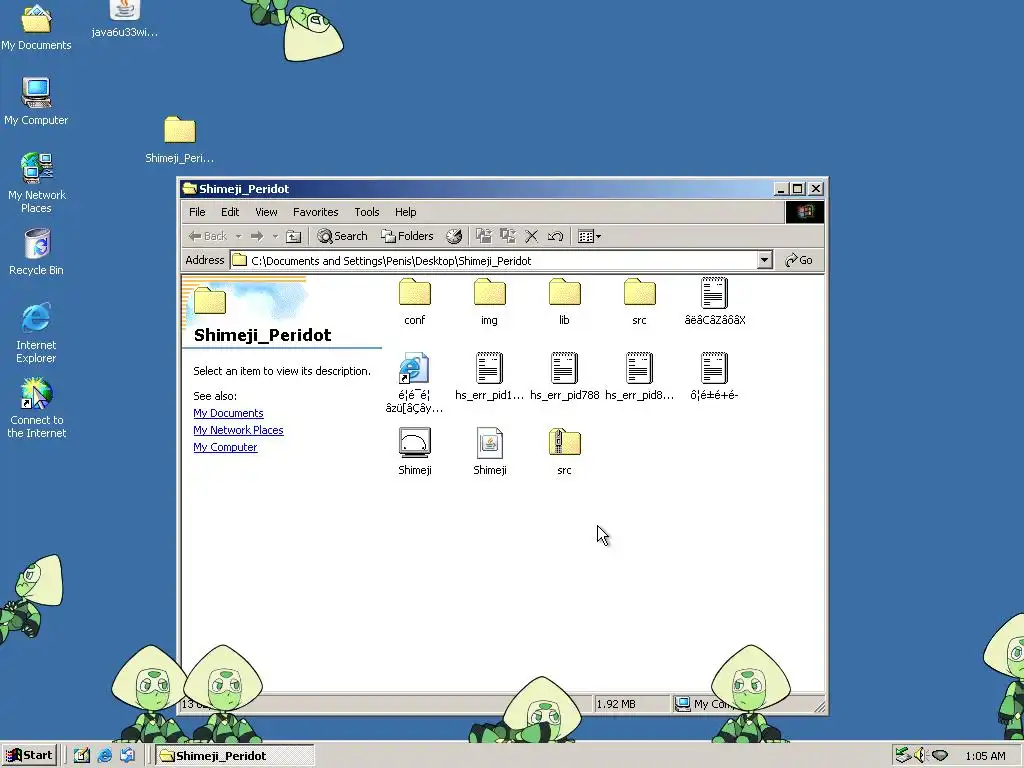Select the text file named ô¦é±é+é-

click(714, 376)
